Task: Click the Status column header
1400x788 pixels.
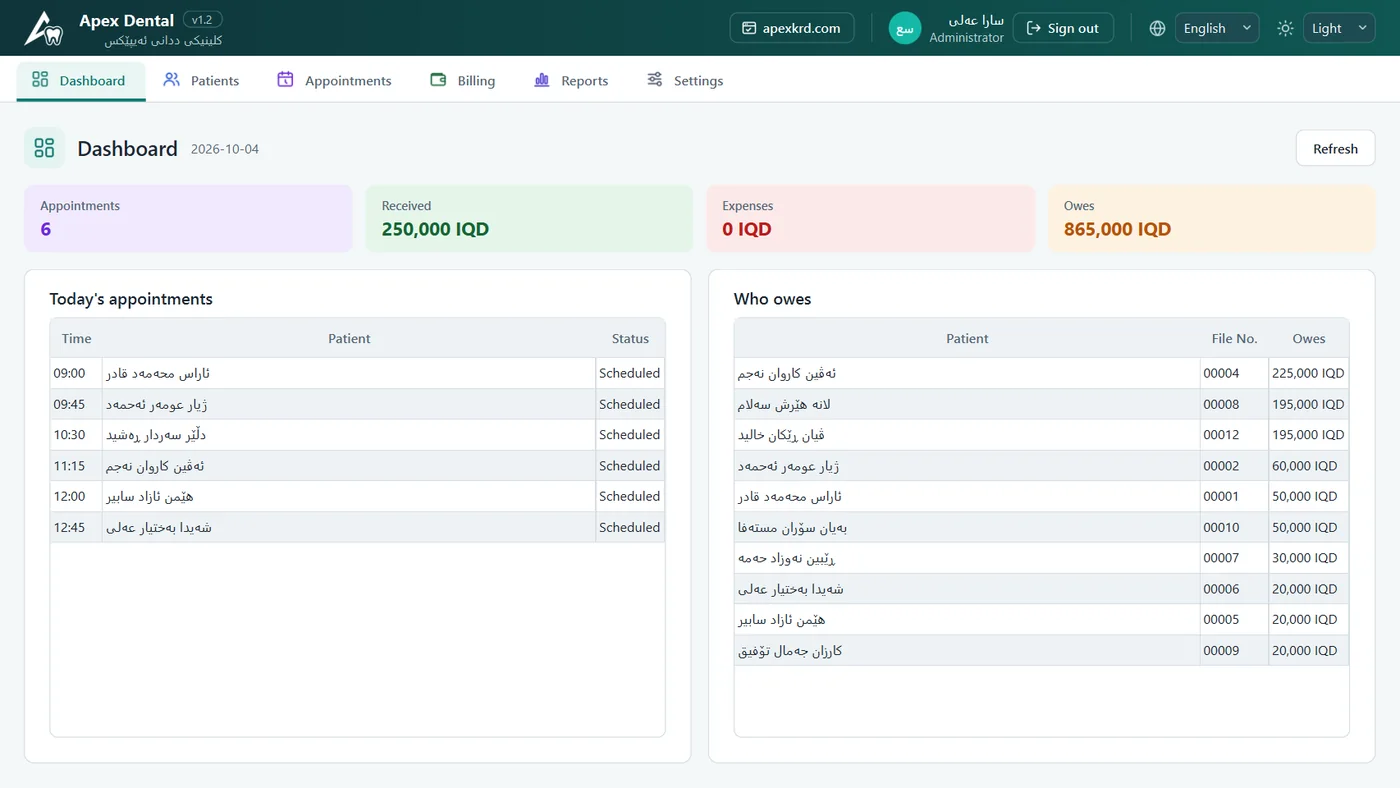Action: [x=630, y=338]
